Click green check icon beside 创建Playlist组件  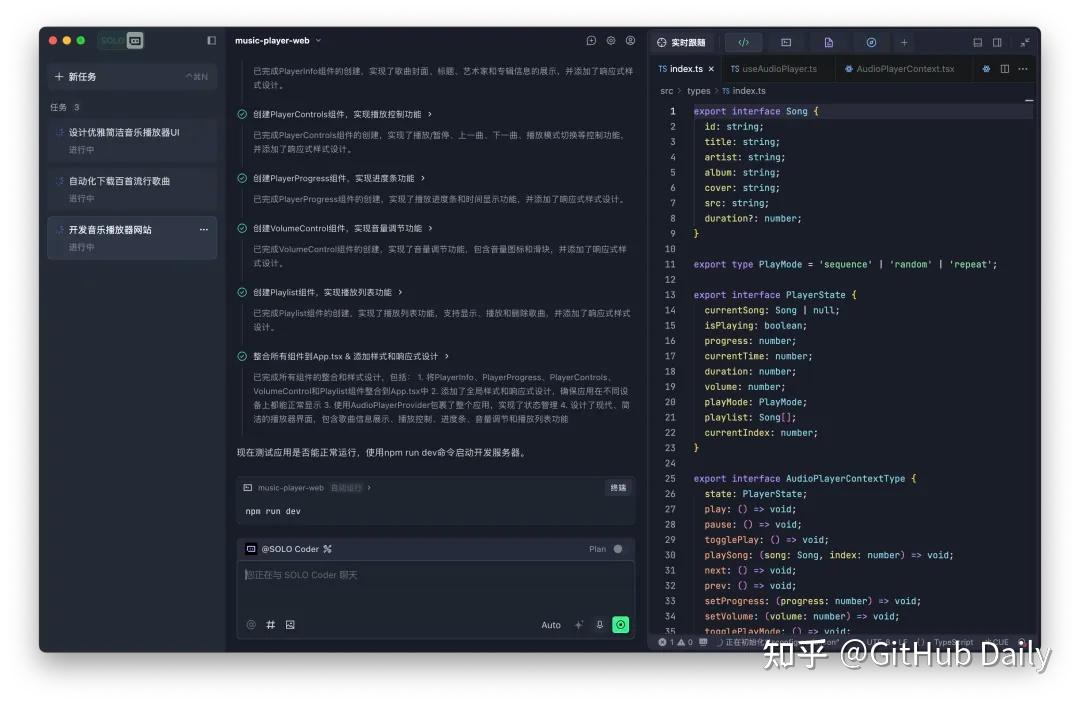(242, 293)
